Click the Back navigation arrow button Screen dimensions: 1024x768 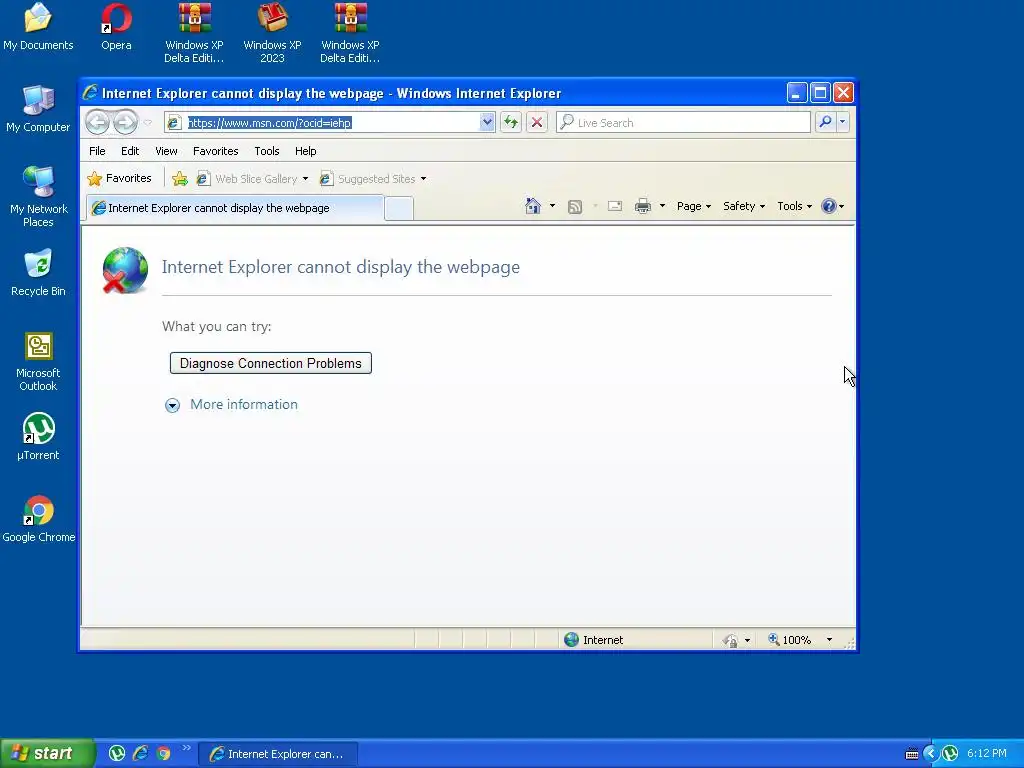[x=97, y=122]
